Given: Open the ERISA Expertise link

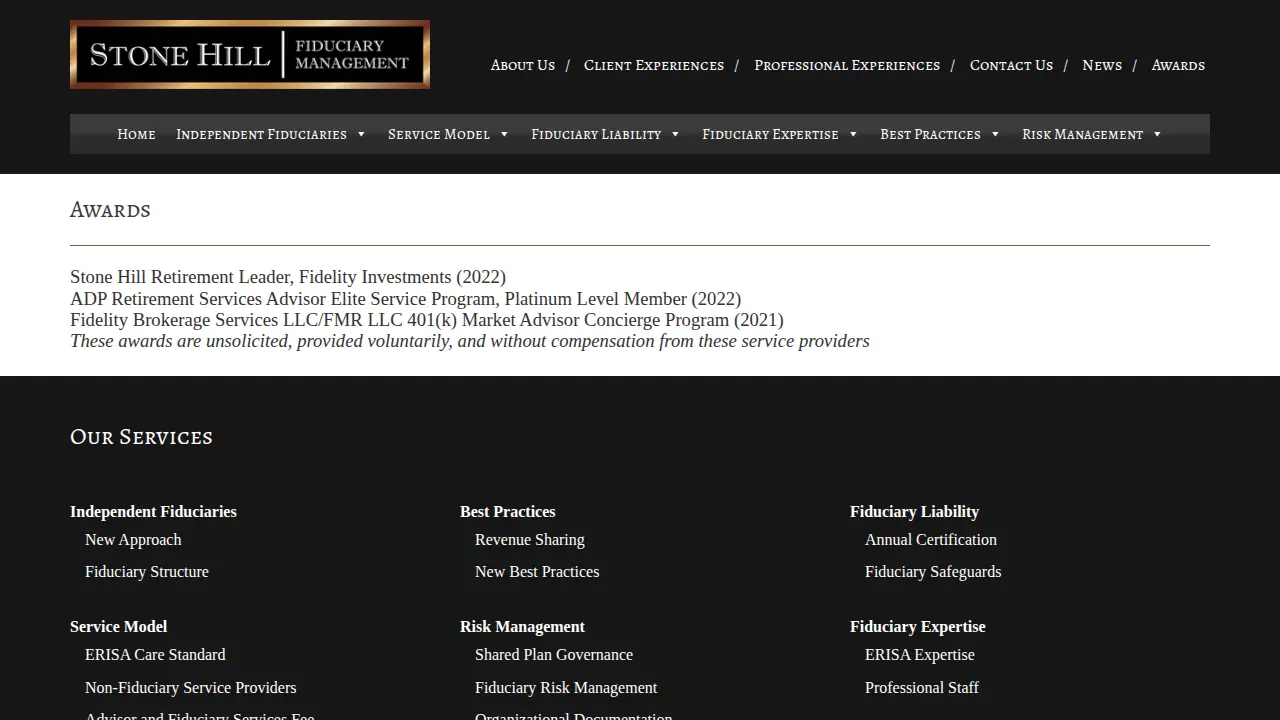Looking at the screenshot, I should pyautogui.click(x=920, y=655).
